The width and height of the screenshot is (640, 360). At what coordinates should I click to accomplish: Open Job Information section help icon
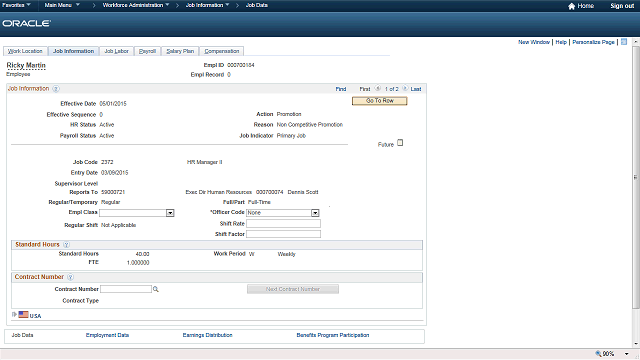coord(56,89)
